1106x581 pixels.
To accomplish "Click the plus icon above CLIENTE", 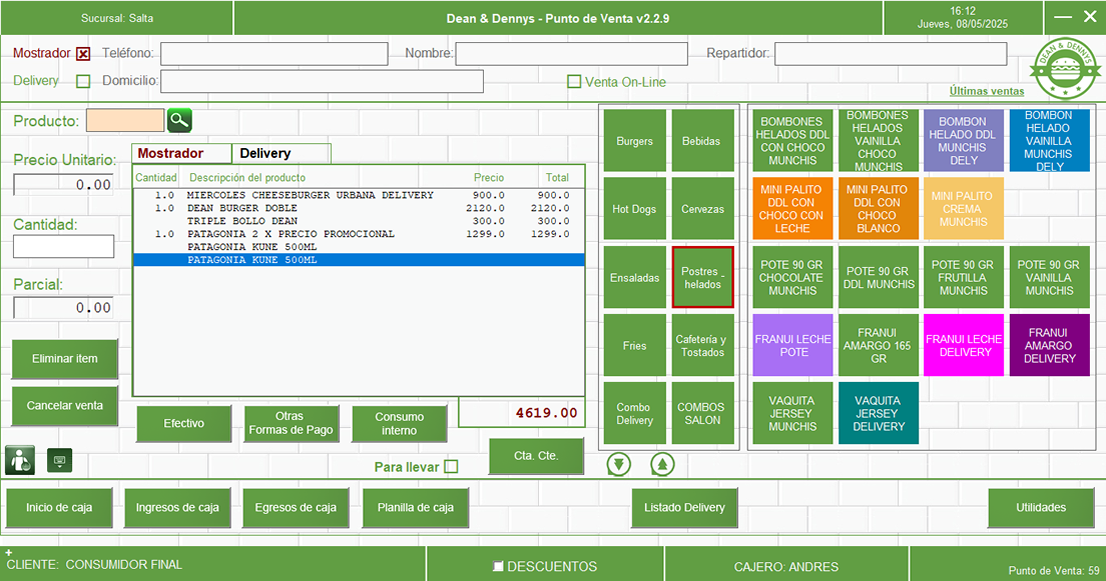I will (x=8, y=554).
